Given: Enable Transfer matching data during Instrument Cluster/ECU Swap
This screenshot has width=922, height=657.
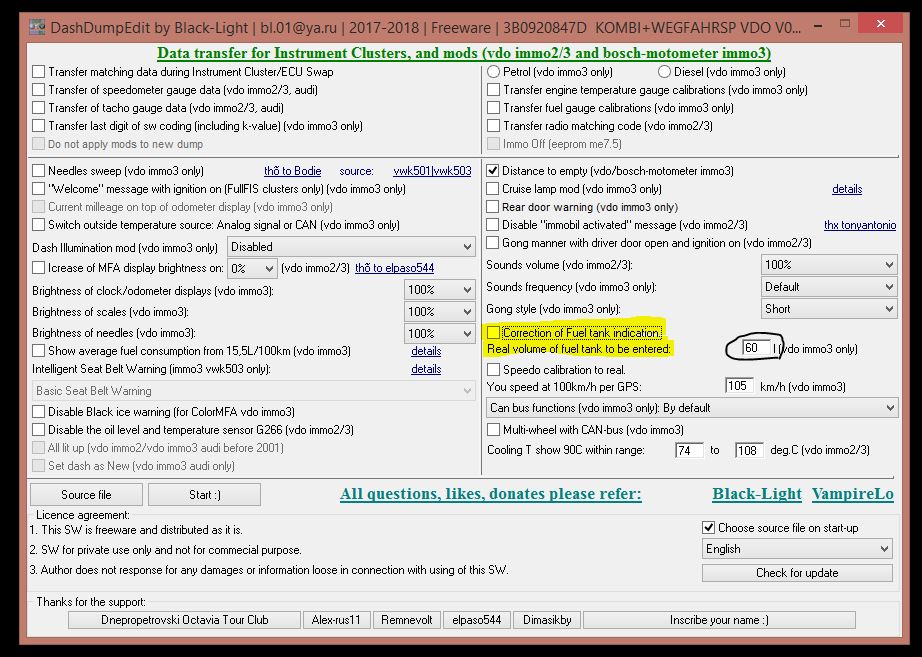Looking at the screenshot, I should tap(39, 72).
